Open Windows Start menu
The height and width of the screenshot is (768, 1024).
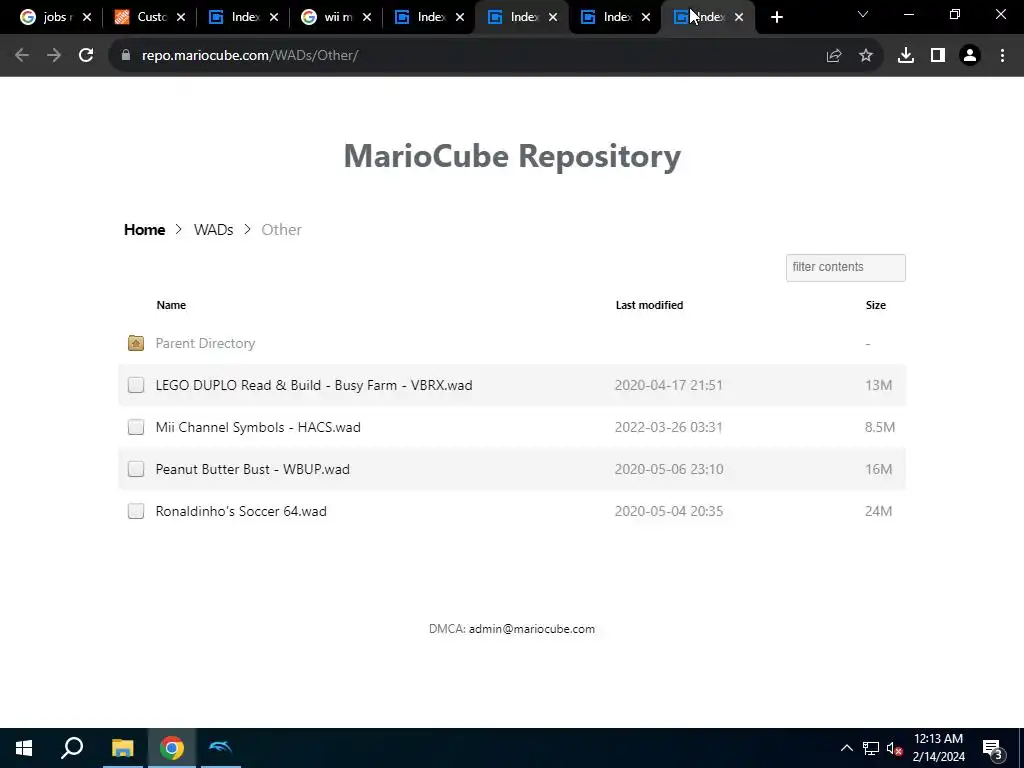pos(24,748)
